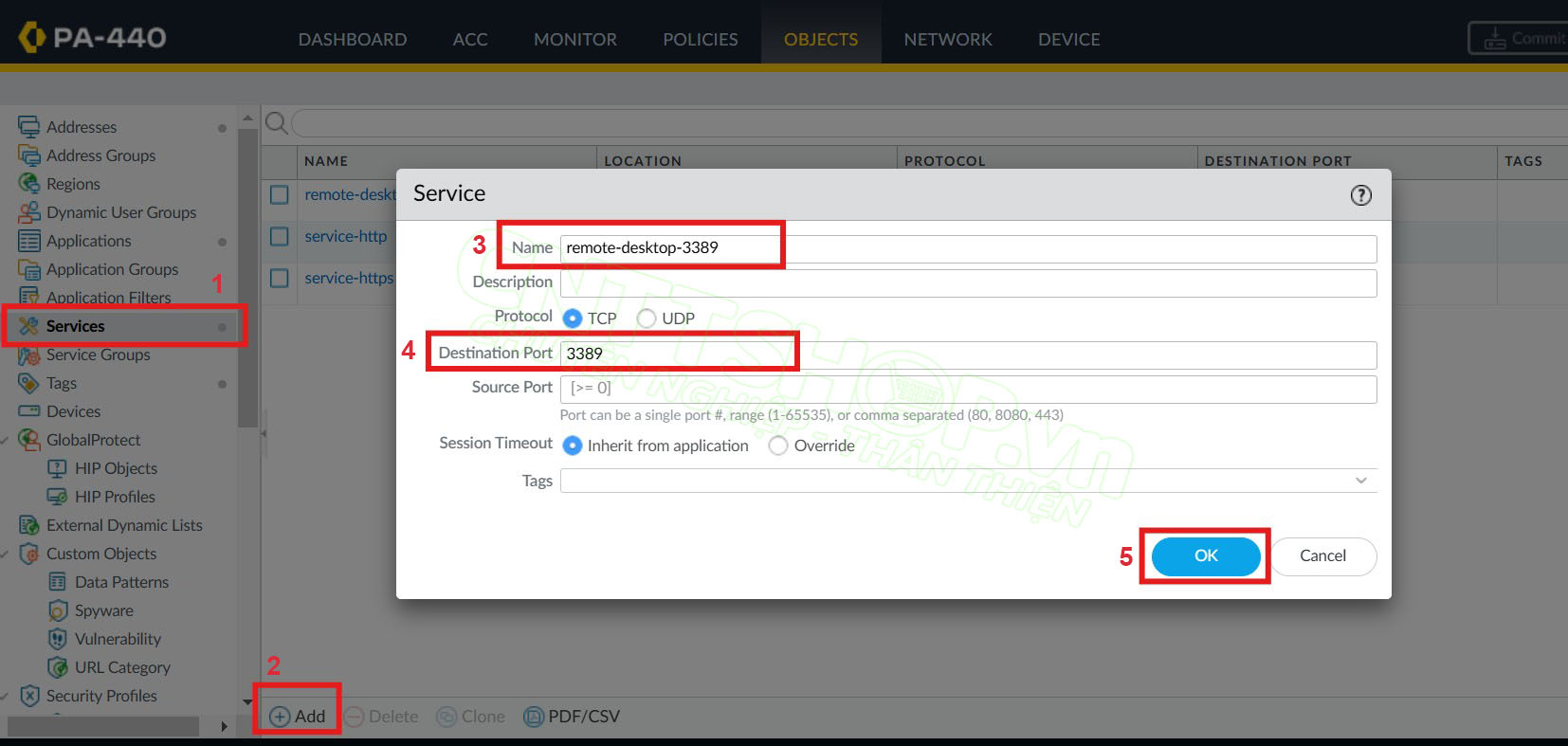Image resolution: width=1568 pixels, height=746 pixels.
Task: Select the UDP protocol radio button
Action: coord(647,318)
